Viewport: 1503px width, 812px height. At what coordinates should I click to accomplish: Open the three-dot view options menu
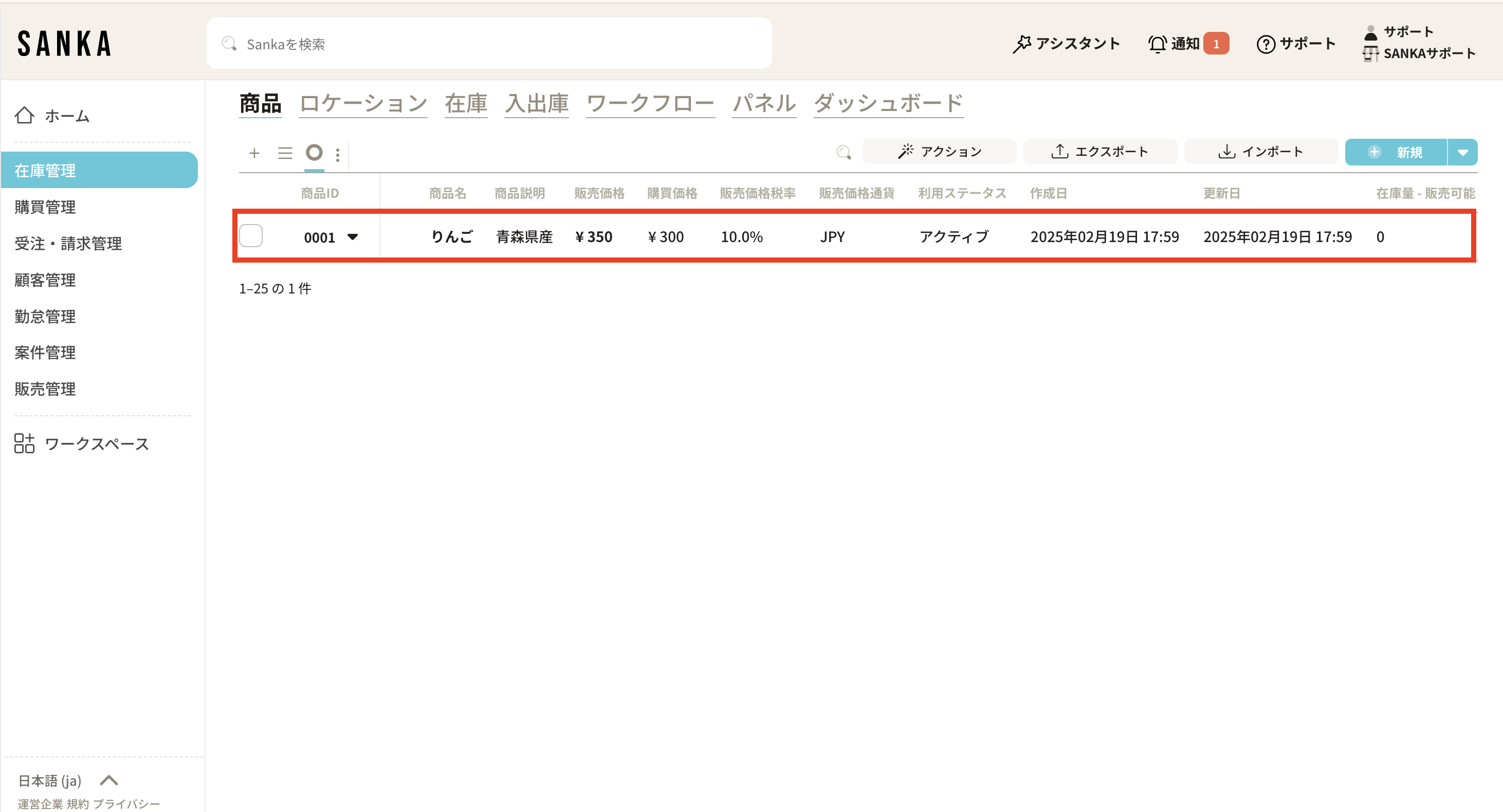[338, 155]
